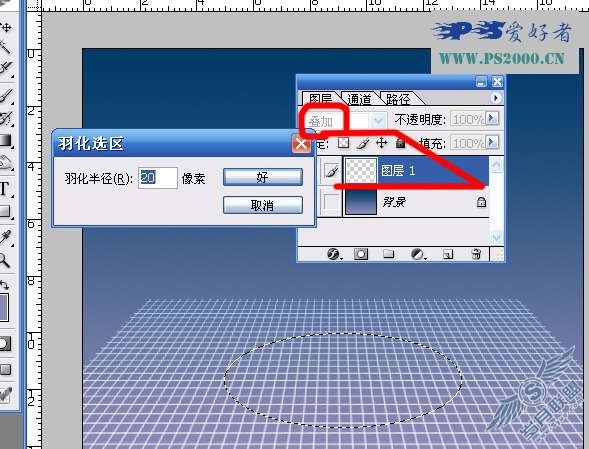Click layers list scroll down arrow

click(497, 237)
